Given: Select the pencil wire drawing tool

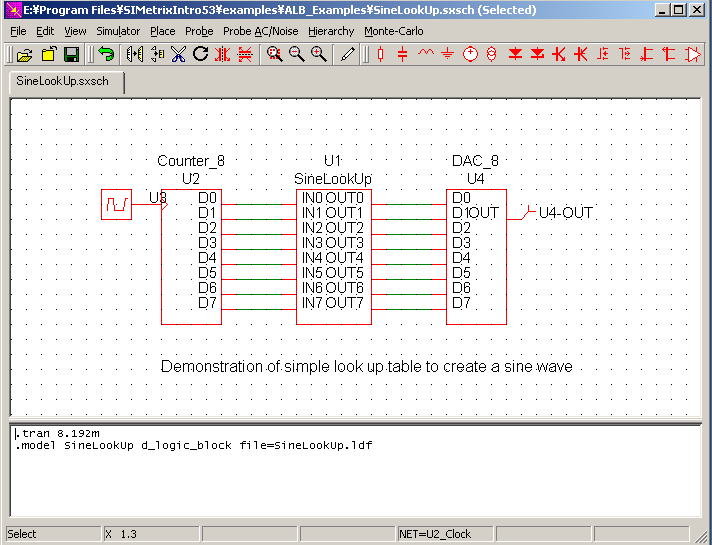Looking at the screenshot, I should pos(347,54).
